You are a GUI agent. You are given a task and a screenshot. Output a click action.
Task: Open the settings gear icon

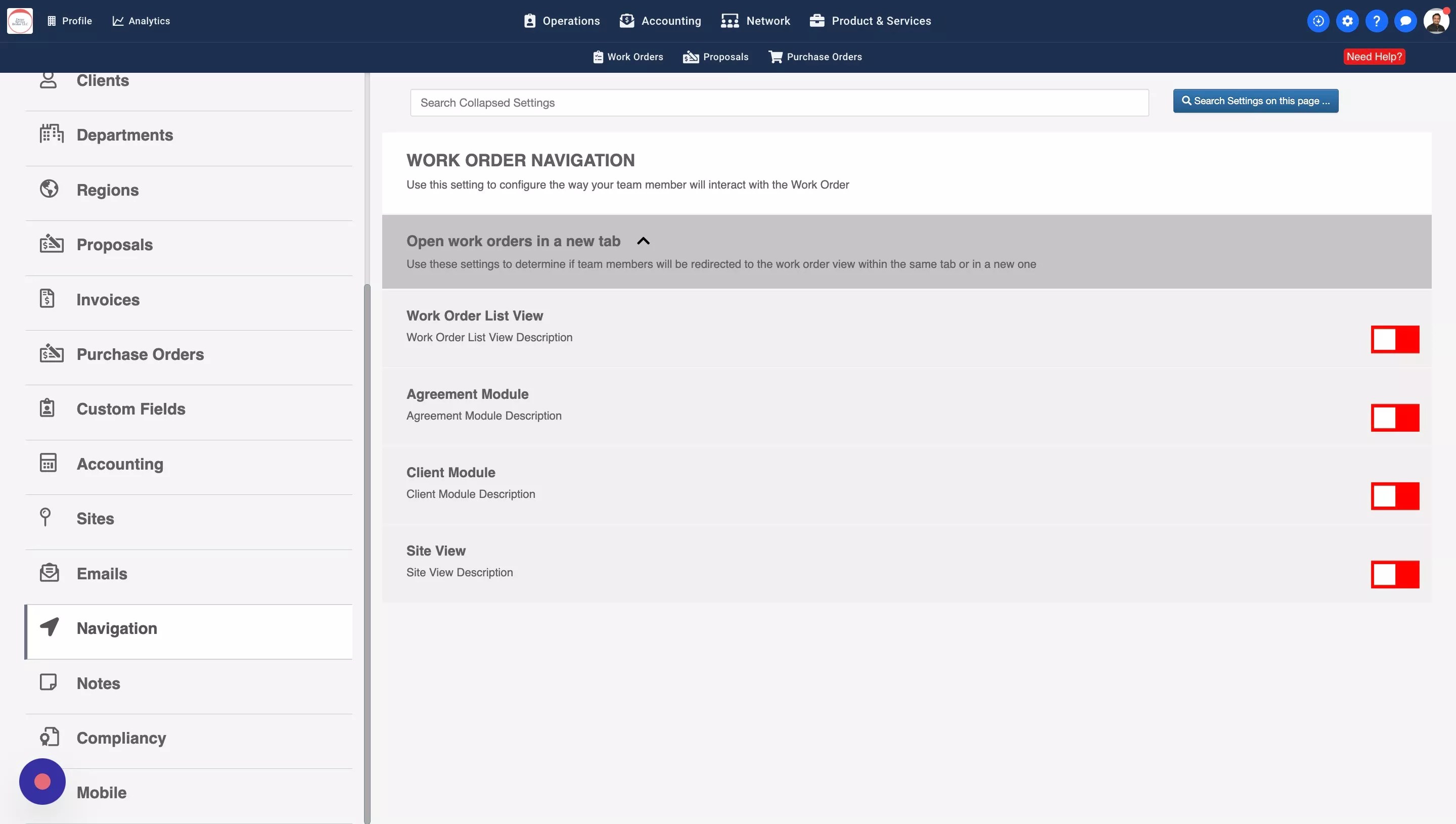click(1347, 21)
